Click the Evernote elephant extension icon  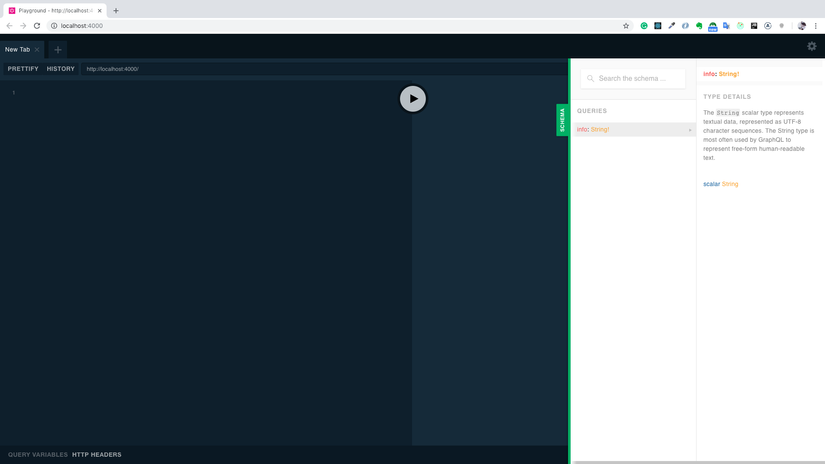(x=699, y=26)
